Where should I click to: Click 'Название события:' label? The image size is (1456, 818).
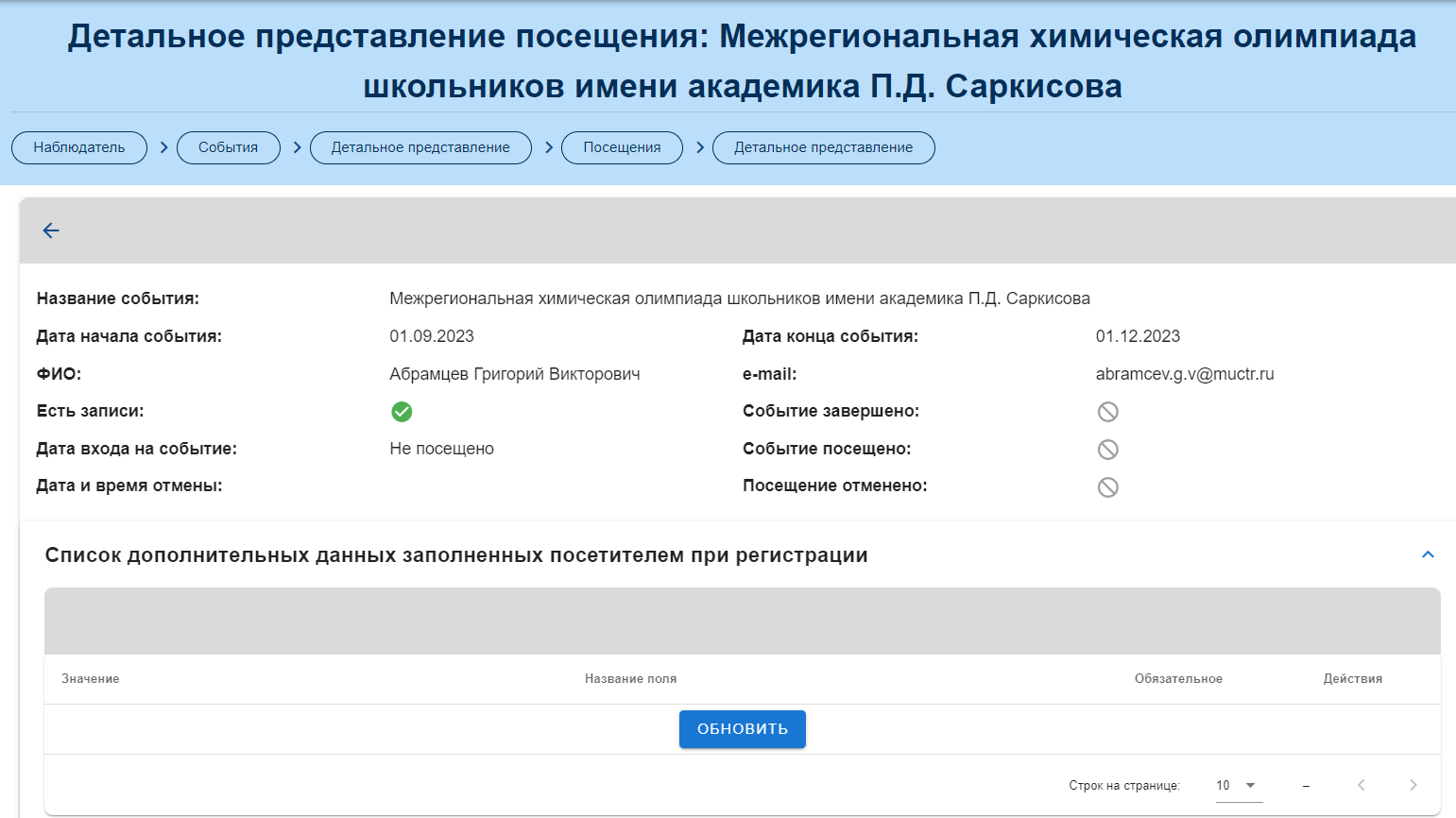pyautogui.click(x=118, y=298)
